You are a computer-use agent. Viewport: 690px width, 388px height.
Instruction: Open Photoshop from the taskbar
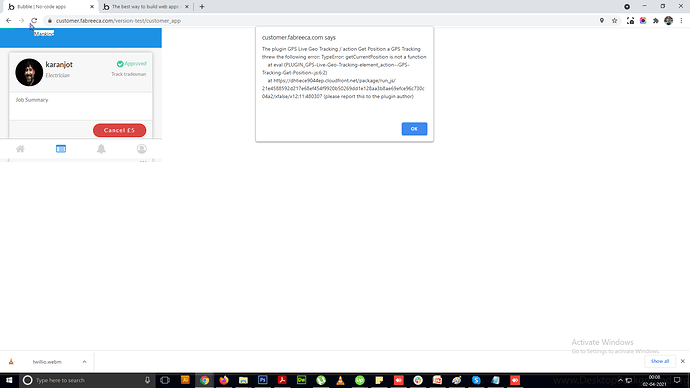(263, 380)
